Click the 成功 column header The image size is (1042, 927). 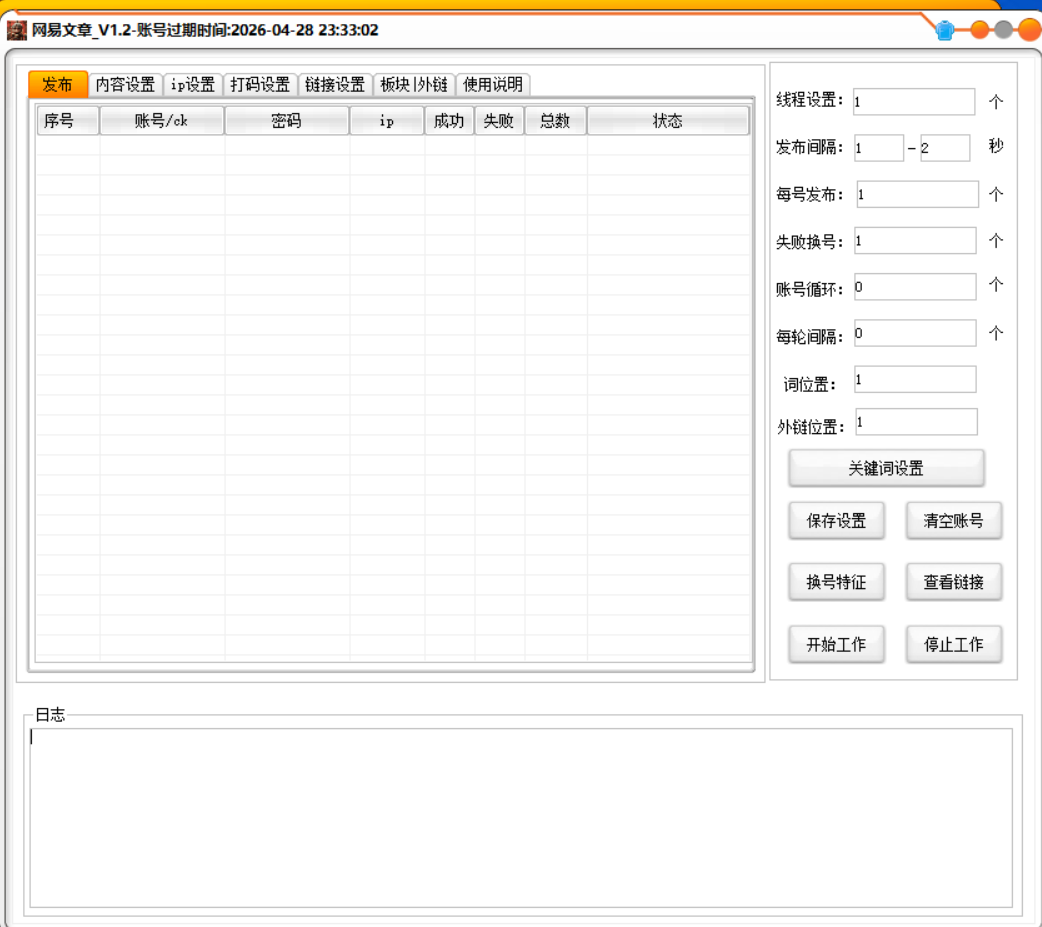coord(449,121)
